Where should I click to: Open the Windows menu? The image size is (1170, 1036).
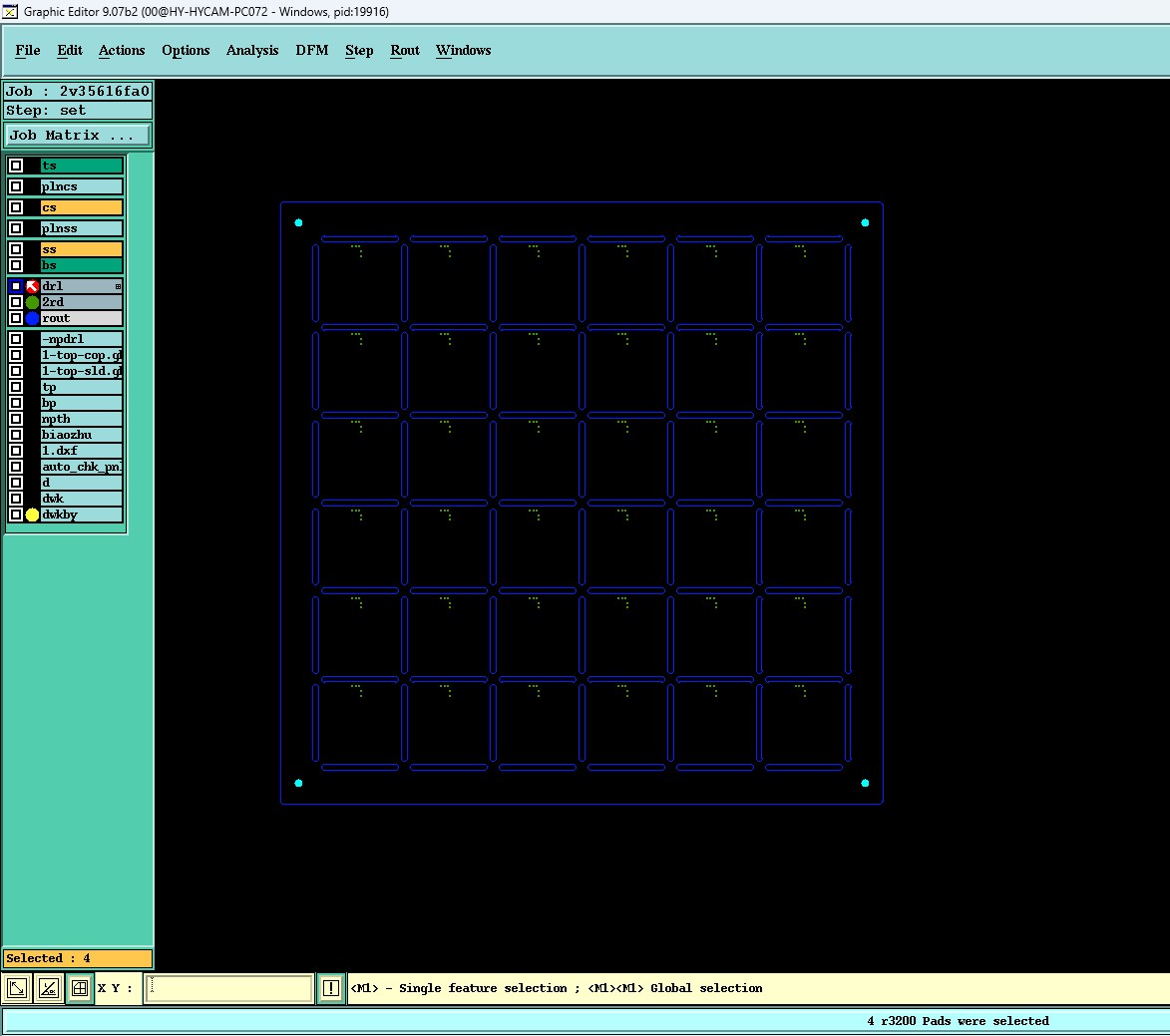click(464, 50)
